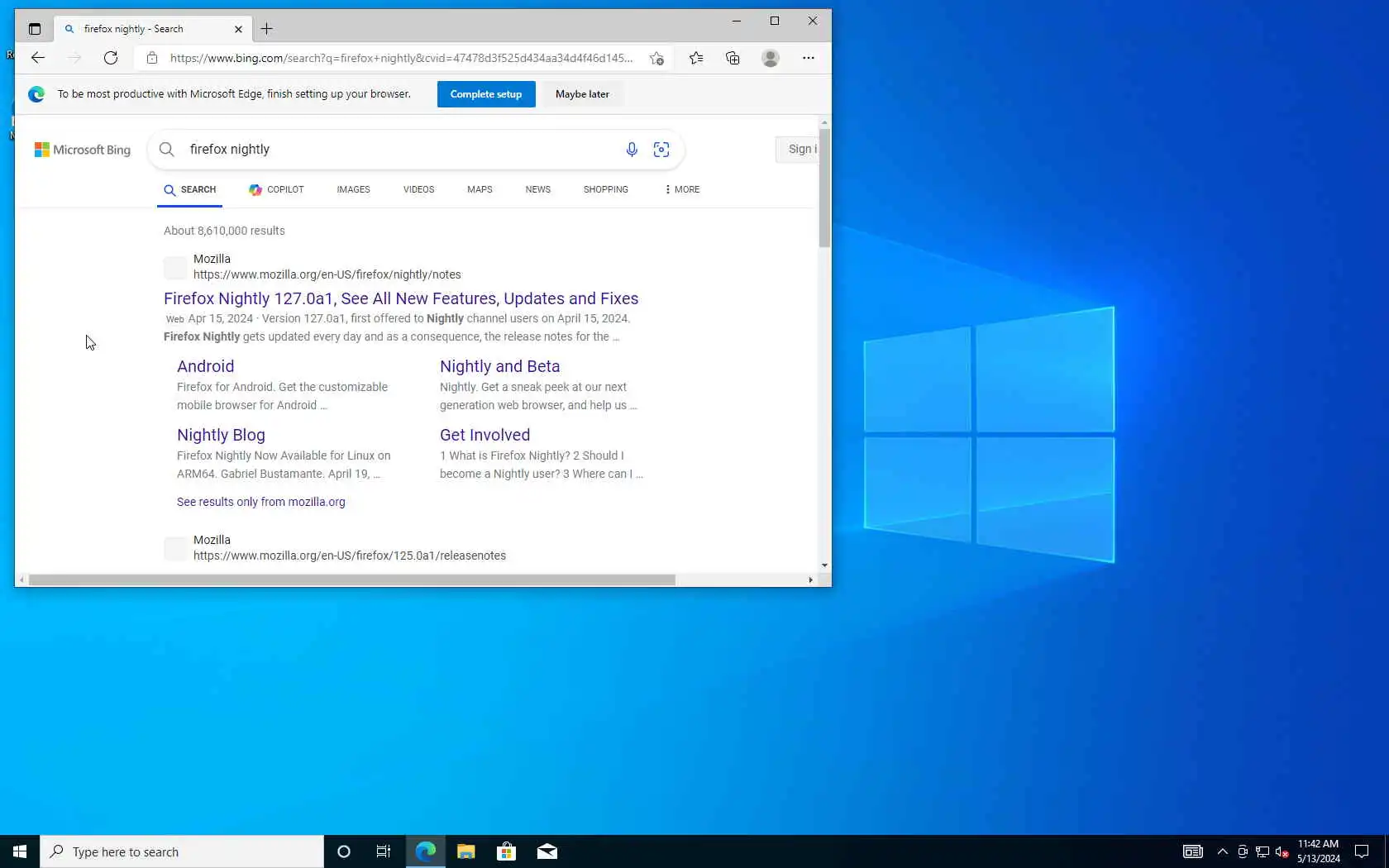
Task: Open Task View on the taskbar
Action: [384, 851]
